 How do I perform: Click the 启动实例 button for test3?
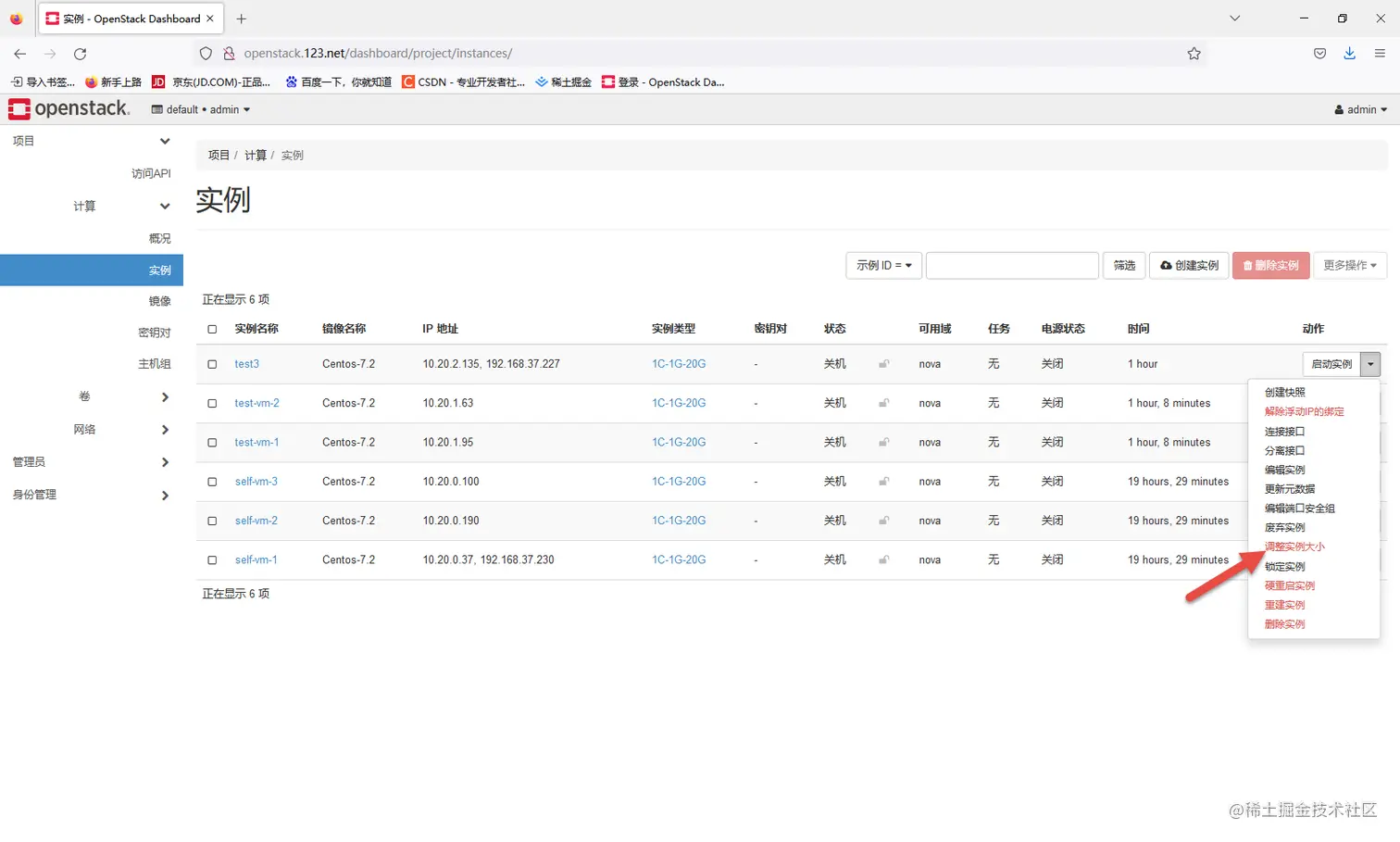point(1331,364)
